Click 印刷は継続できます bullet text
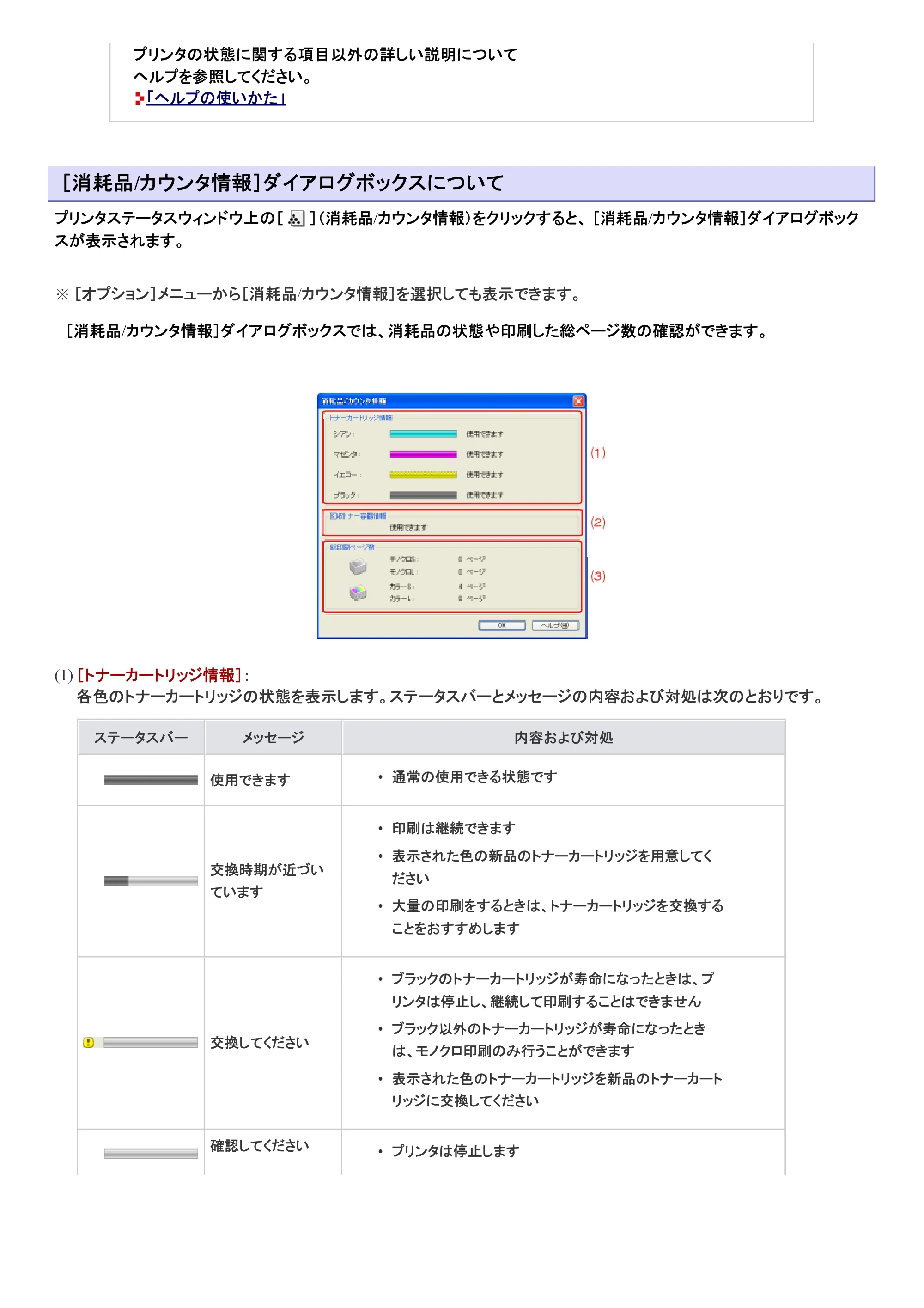Viewport: 924px width, 1308px height. (454, 828)
